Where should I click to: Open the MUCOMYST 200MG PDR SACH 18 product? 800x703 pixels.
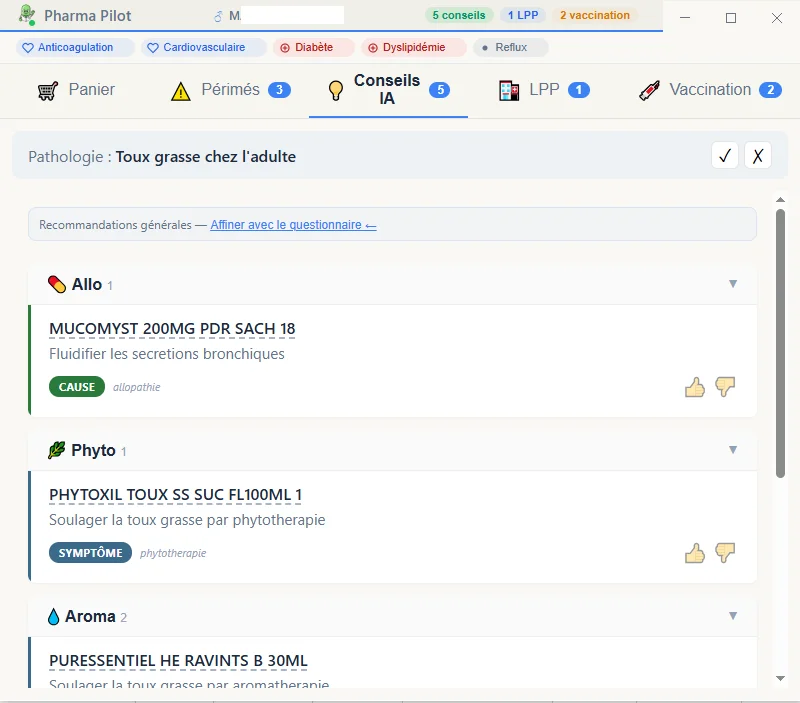point(172,329)
